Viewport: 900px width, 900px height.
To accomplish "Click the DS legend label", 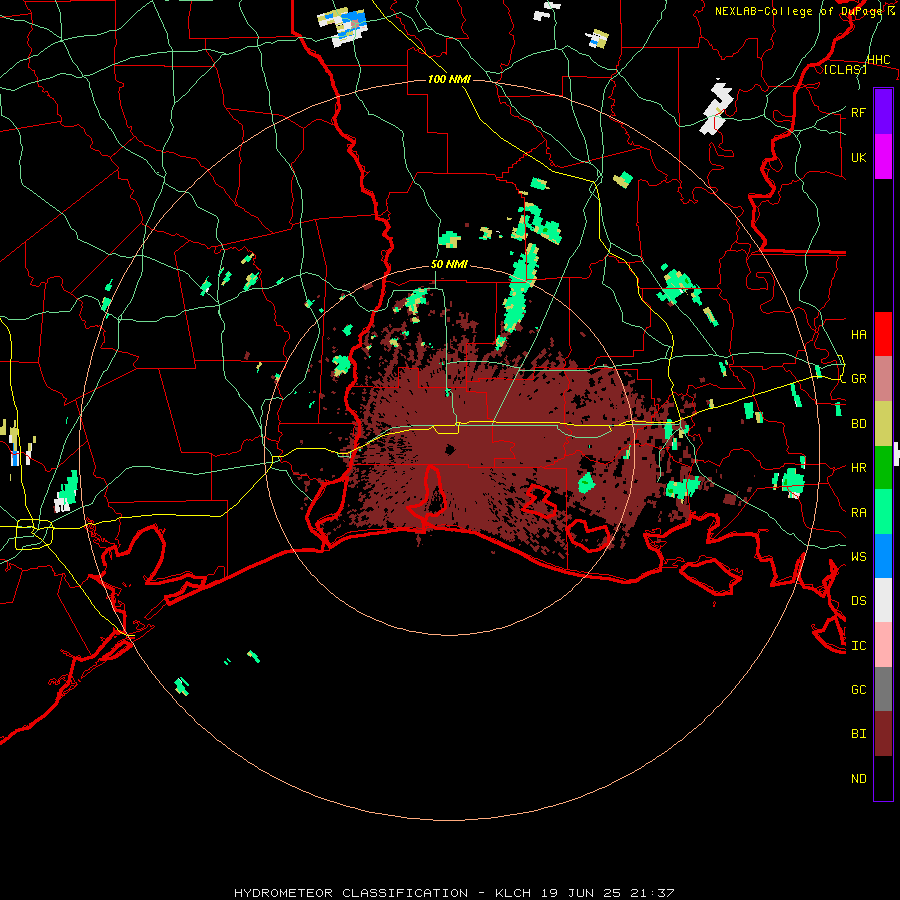I will (858, 601).
